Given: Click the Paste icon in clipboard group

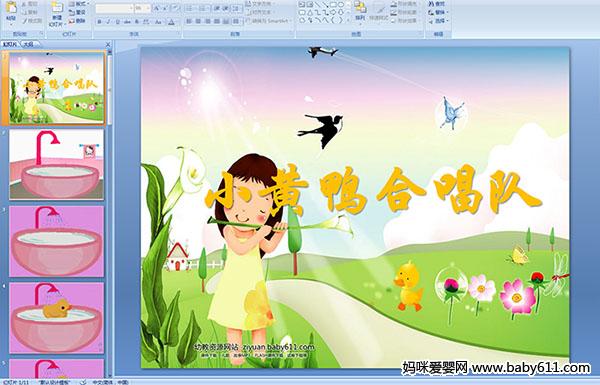Looking at the screenshot, I should [12, 11].
